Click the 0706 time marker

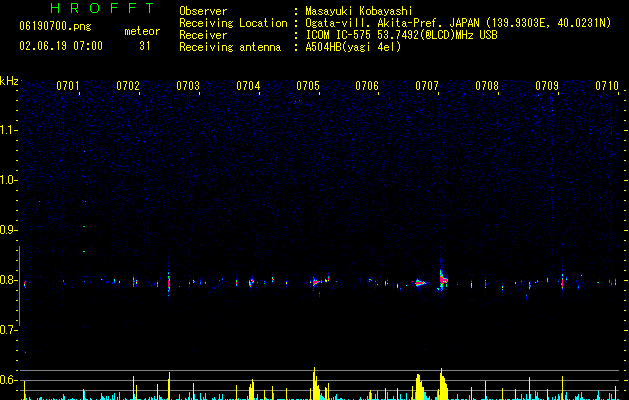coord(367,86)
